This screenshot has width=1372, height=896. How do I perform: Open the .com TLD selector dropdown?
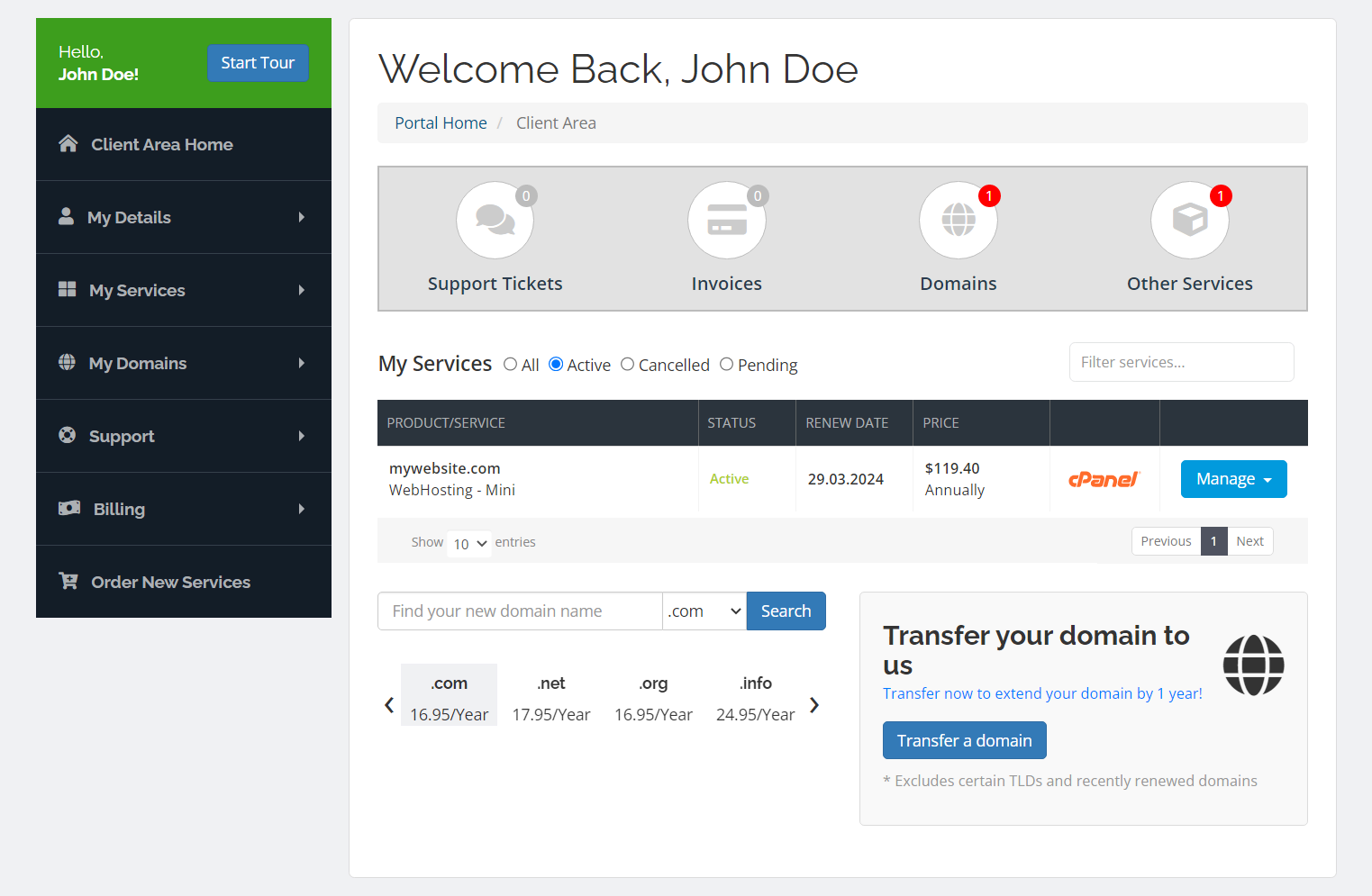[x=704, y=611]
